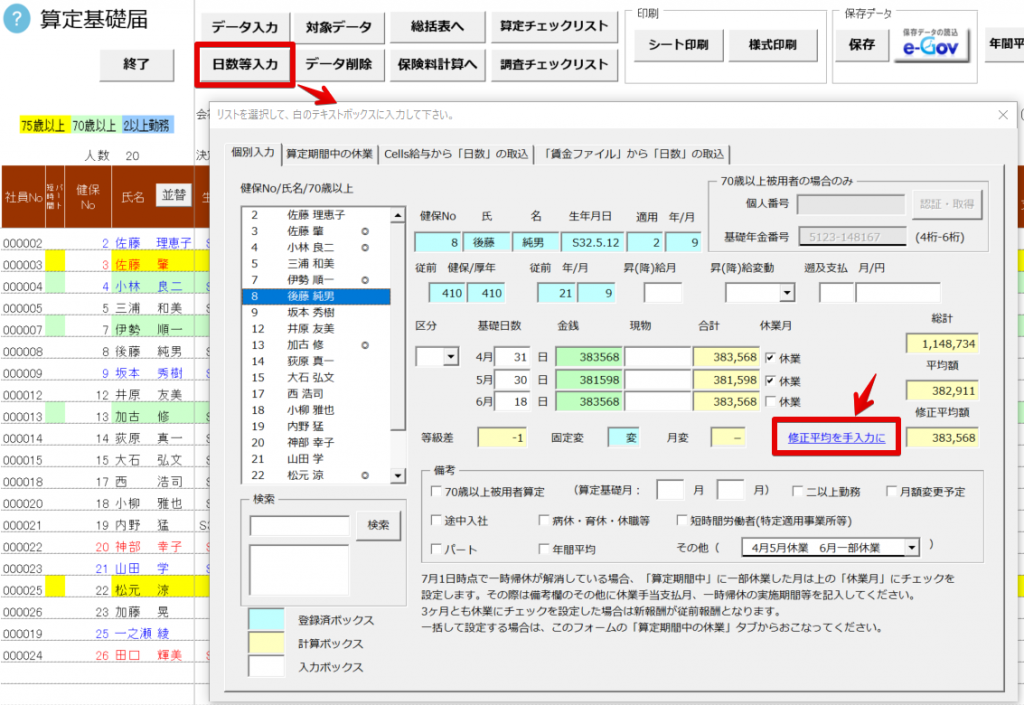Open the blue question mark help icon
The width and height of the screenshot is (1024, 705).
pos(17,20)
